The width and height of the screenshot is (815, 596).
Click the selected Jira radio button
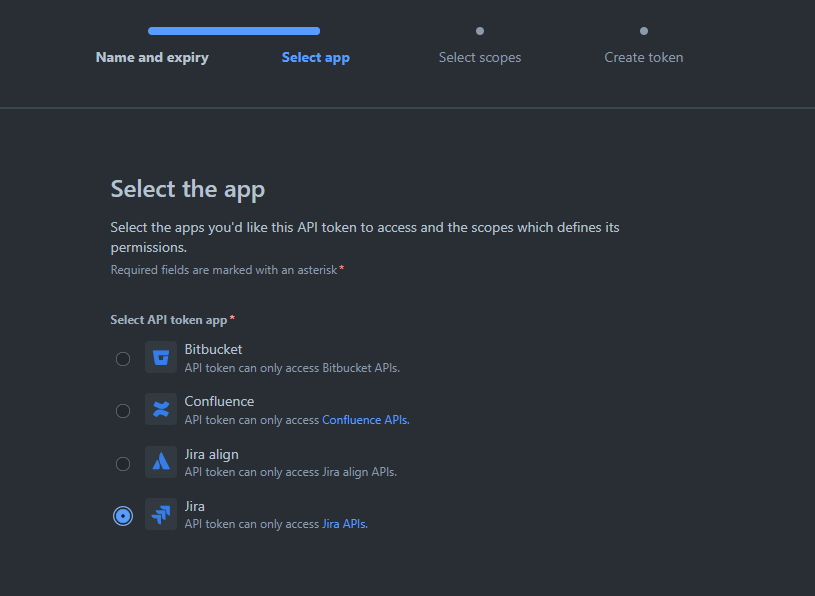pos(123,516)
